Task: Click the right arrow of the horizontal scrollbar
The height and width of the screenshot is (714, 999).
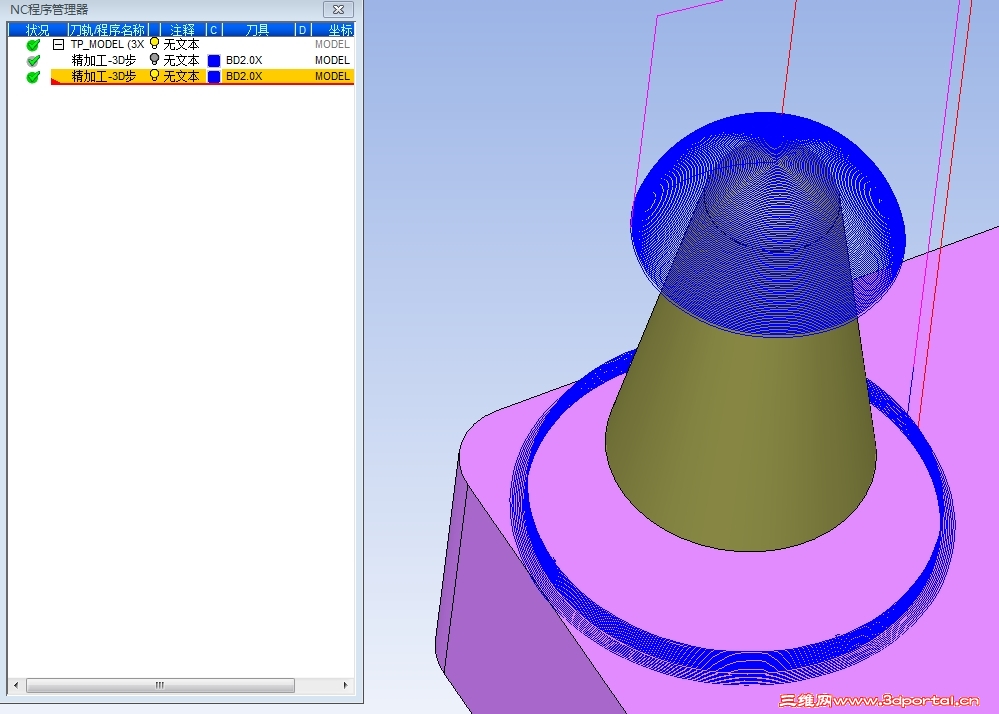Action: (x=345, y=685)
